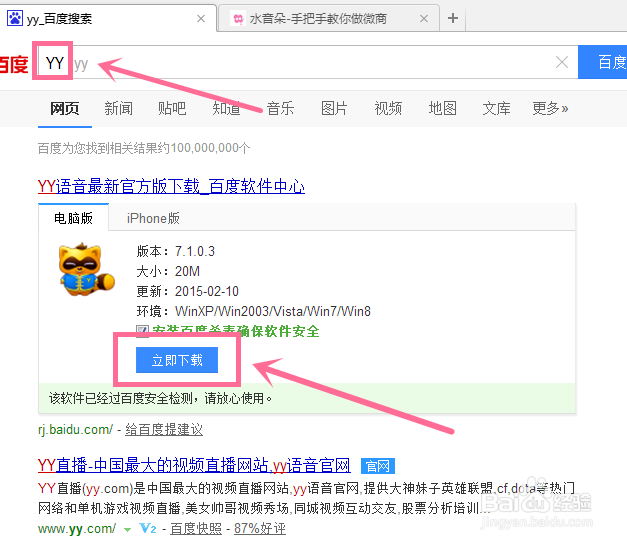Select the iPhone版 tab
This screenshot has width=627, height=544.
(x=153, y=218)
